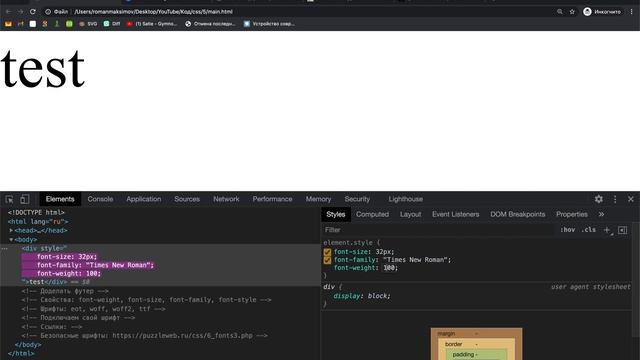Open the three-dot actions beside the div node
The height and width of the screenshot is (360, 640).
pos(4,248)
